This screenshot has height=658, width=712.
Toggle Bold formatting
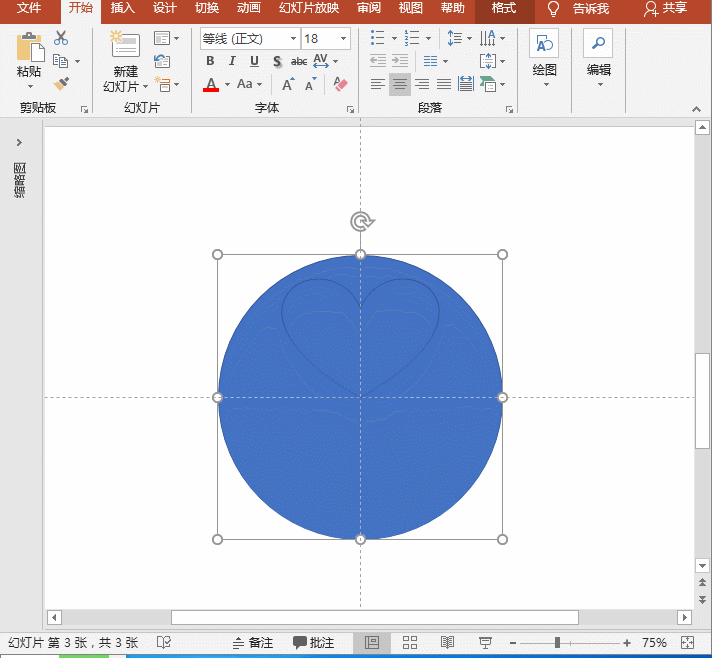pyautogui.click(x=210, y=61)
